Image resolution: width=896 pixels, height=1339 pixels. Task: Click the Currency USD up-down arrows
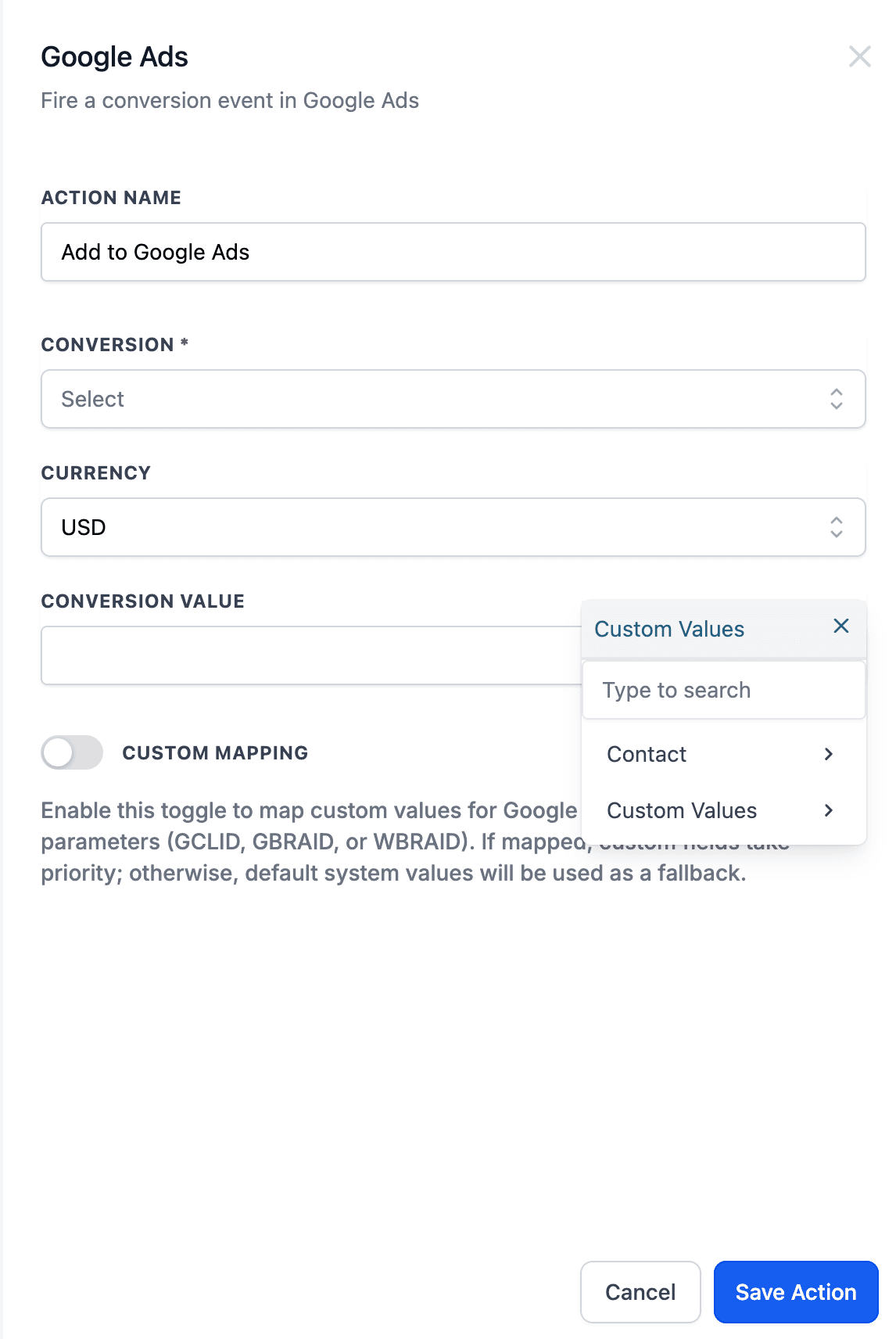click(837, 527)
